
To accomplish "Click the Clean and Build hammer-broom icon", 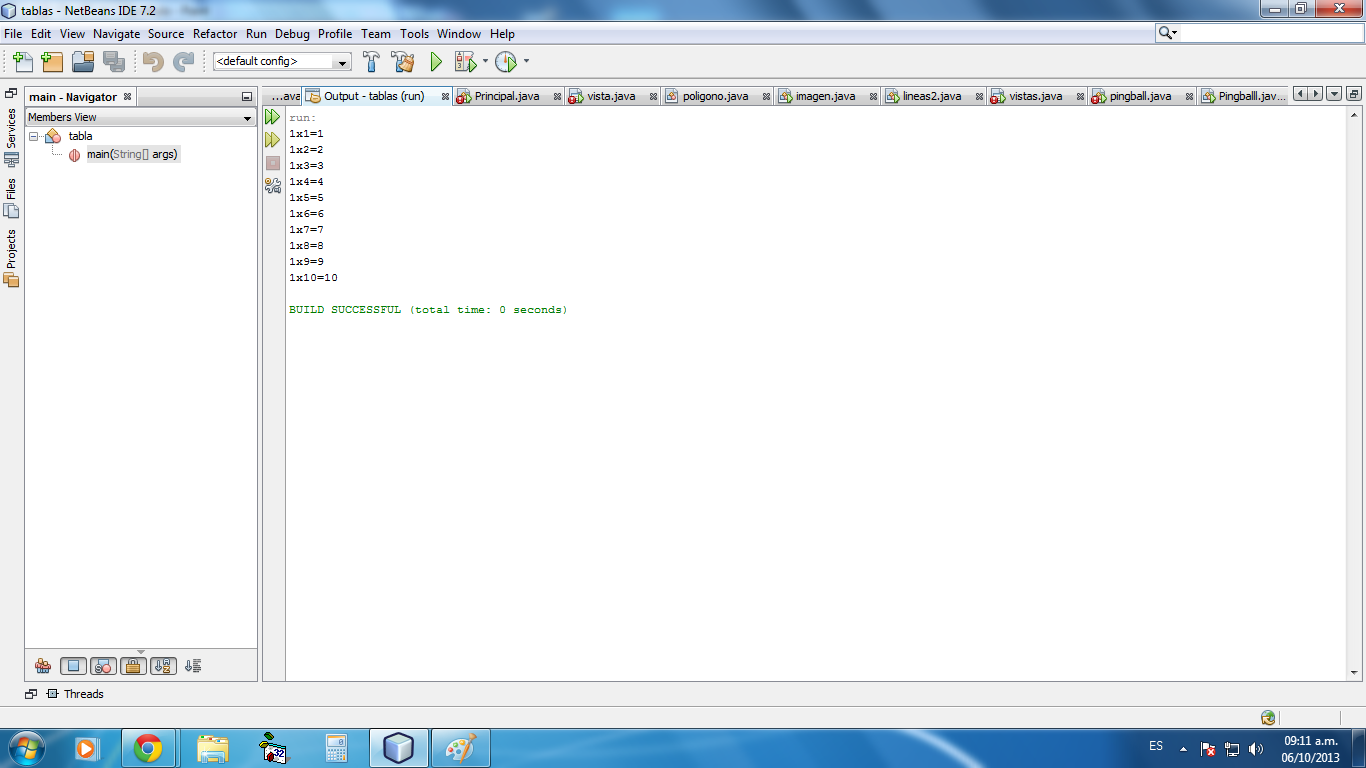I will 402,61.
